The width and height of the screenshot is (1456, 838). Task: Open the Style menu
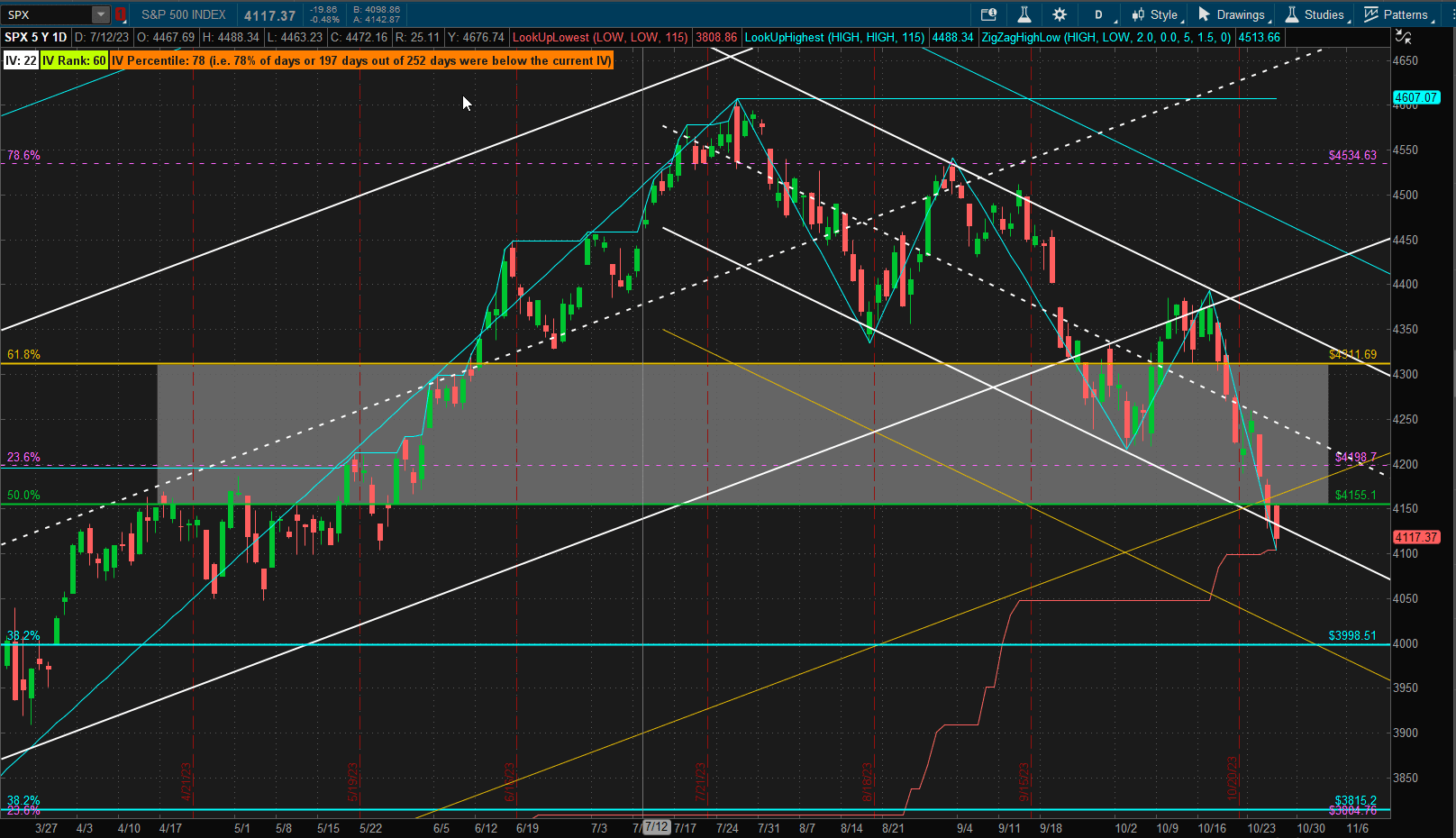tap(1155, 14)
